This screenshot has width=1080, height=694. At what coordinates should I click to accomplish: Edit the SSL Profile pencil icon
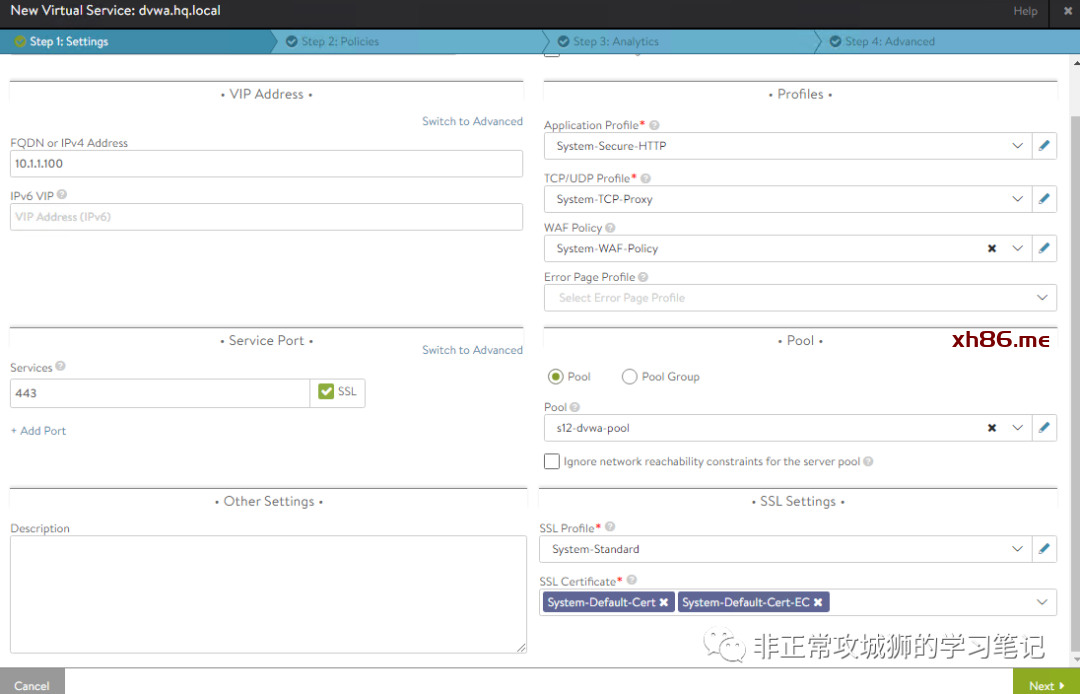(x=1044, y=549)
